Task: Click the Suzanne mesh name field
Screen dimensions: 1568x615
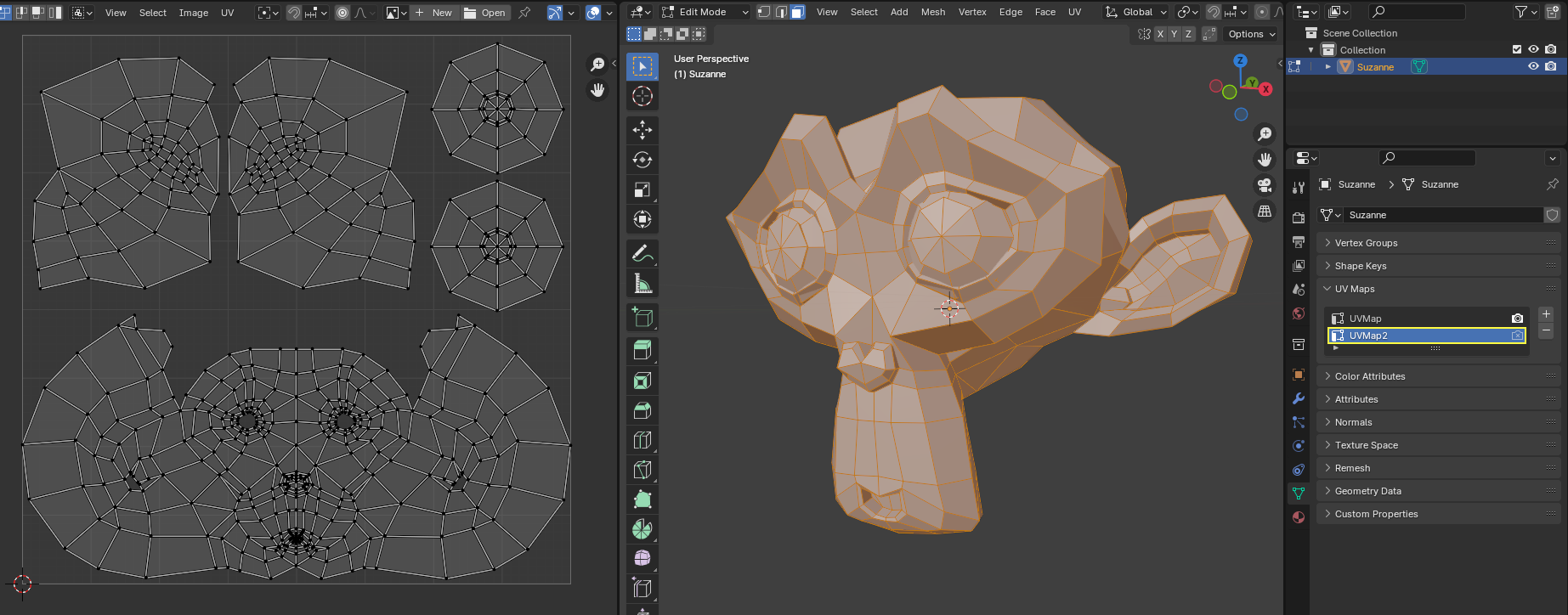Action: tap(1441, 215)
